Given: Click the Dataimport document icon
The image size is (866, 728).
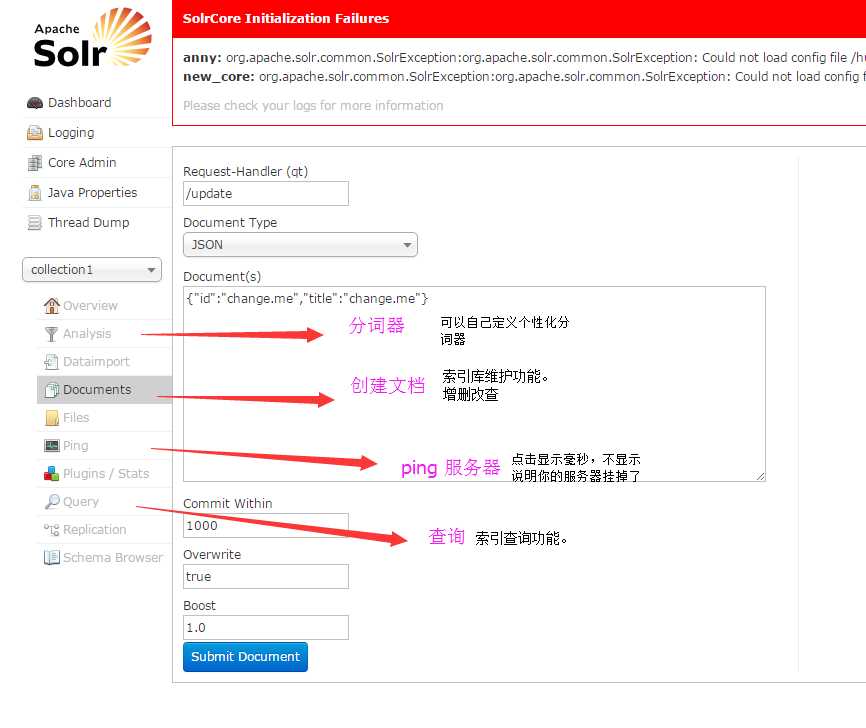Looking at the screenshot, I should (x=51, y=362).
